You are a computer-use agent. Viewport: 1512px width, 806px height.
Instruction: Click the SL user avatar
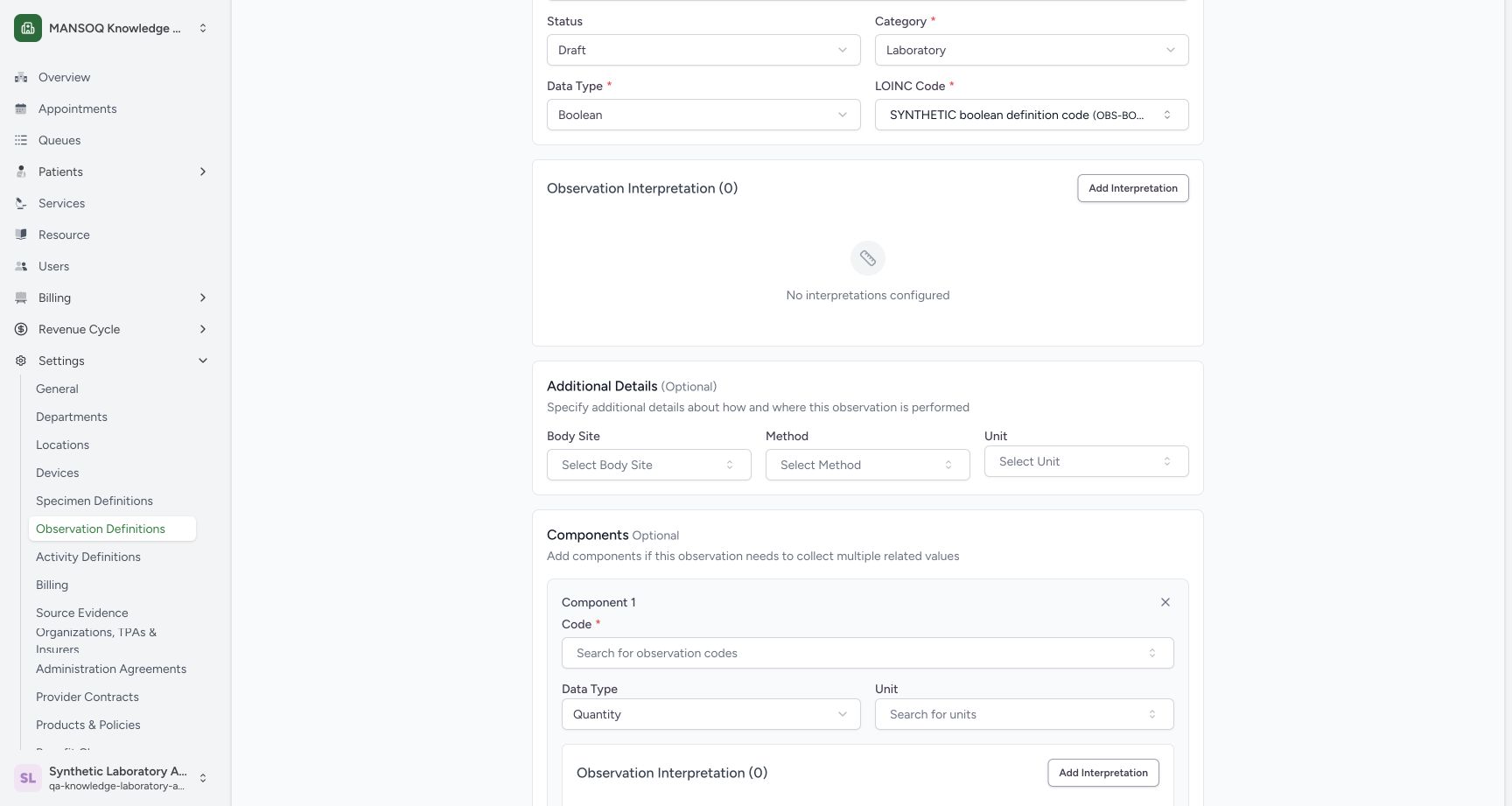click(x=28, y=778)
